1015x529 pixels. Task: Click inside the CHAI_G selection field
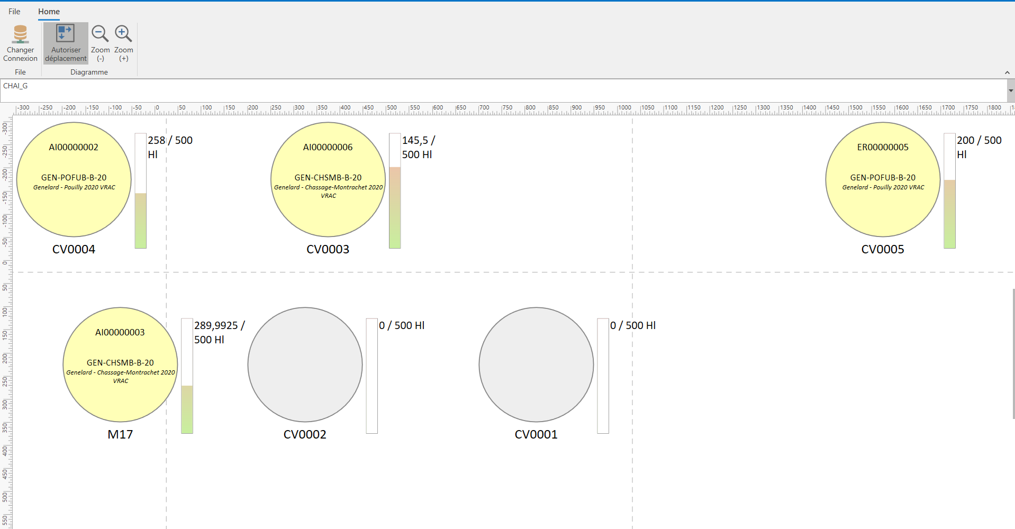pyautogui.click(x=500, y=89)
